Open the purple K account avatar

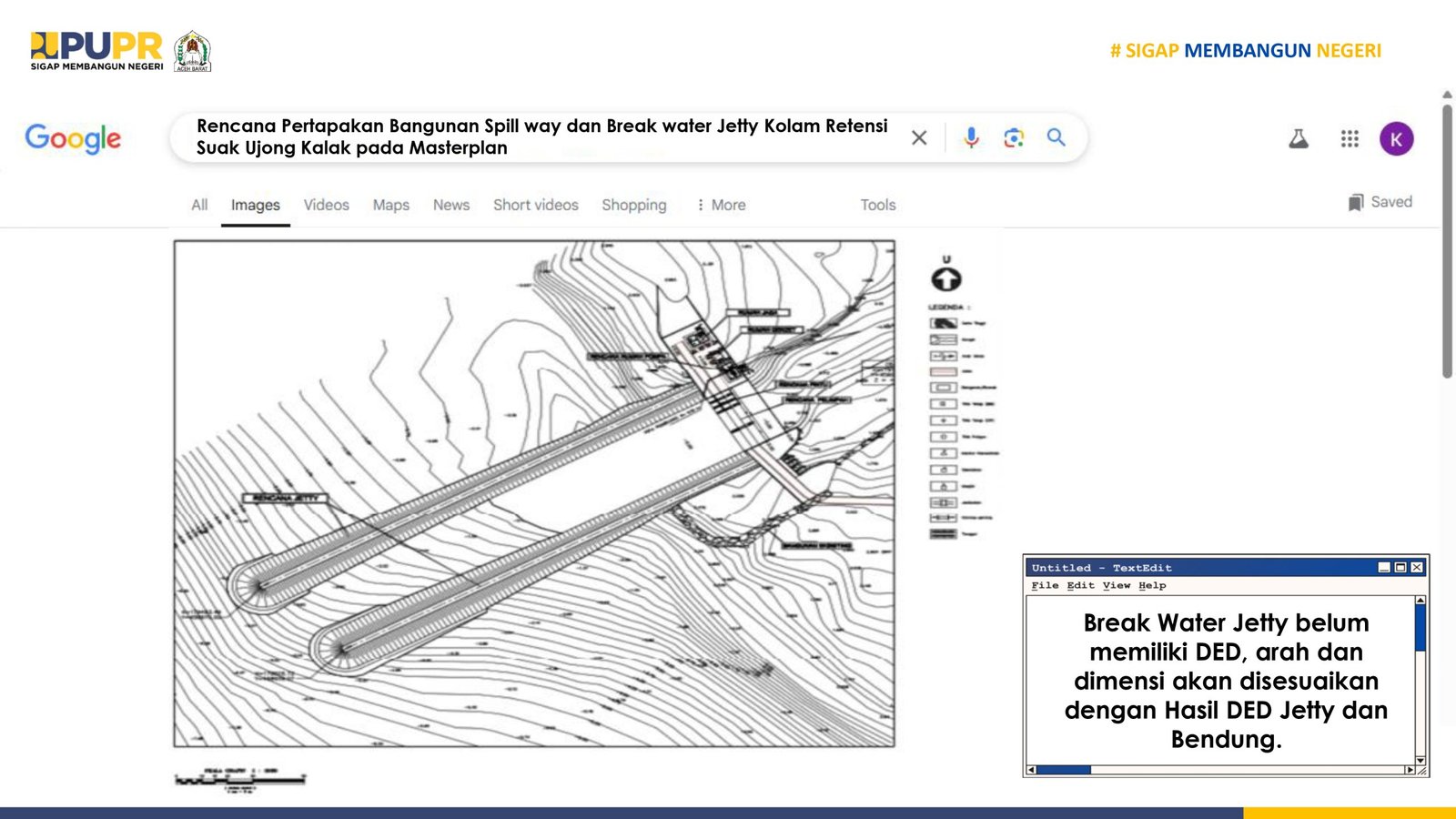(x=1396, y=139)
